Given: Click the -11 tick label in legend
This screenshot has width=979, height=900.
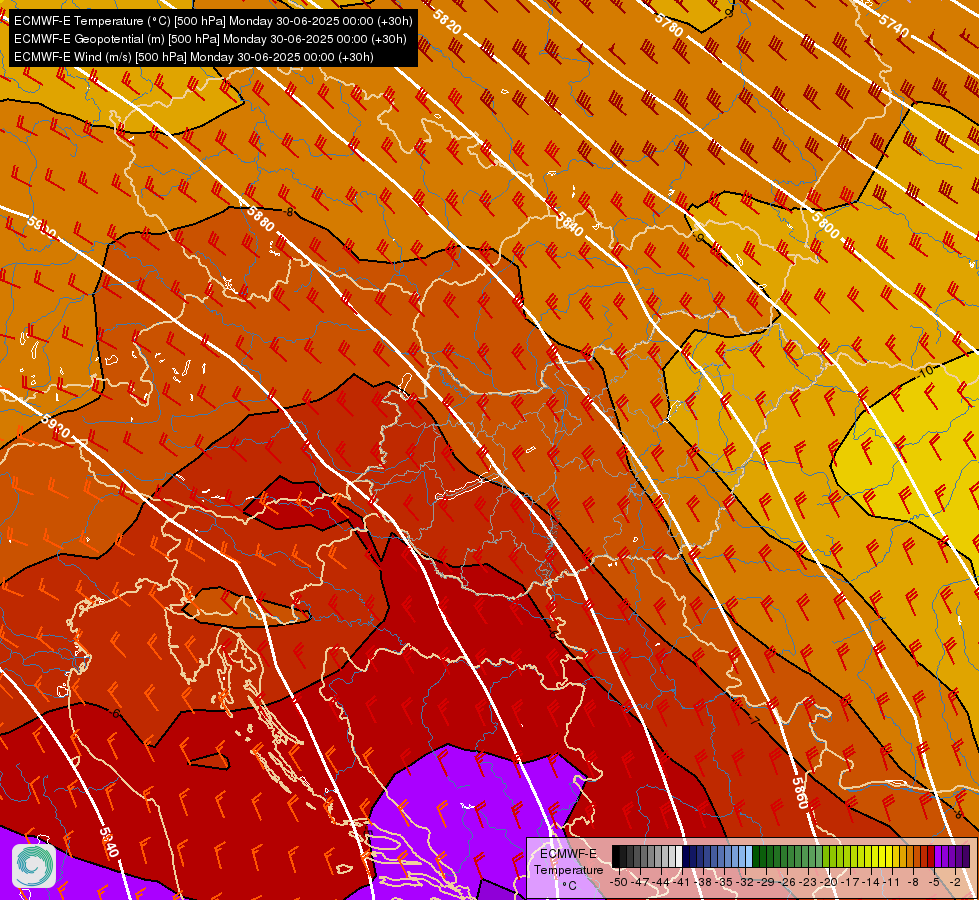Looking at the screenshot, I should 891,882.
